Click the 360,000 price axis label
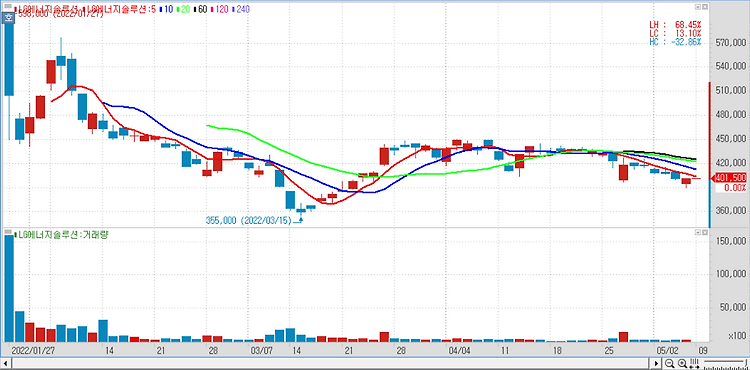Image resolution: width=750 pixels, height=370 pixels. [731, 211]
